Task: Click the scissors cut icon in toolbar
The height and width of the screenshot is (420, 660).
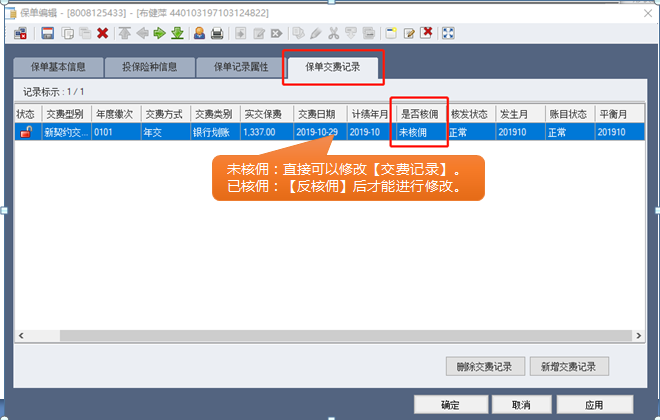Action: tap(333, 33)
